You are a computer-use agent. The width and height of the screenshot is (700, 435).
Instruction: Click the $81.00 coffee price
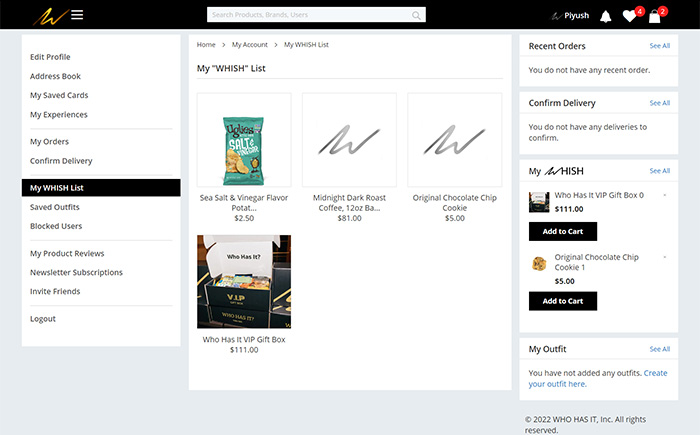[349, 218]
